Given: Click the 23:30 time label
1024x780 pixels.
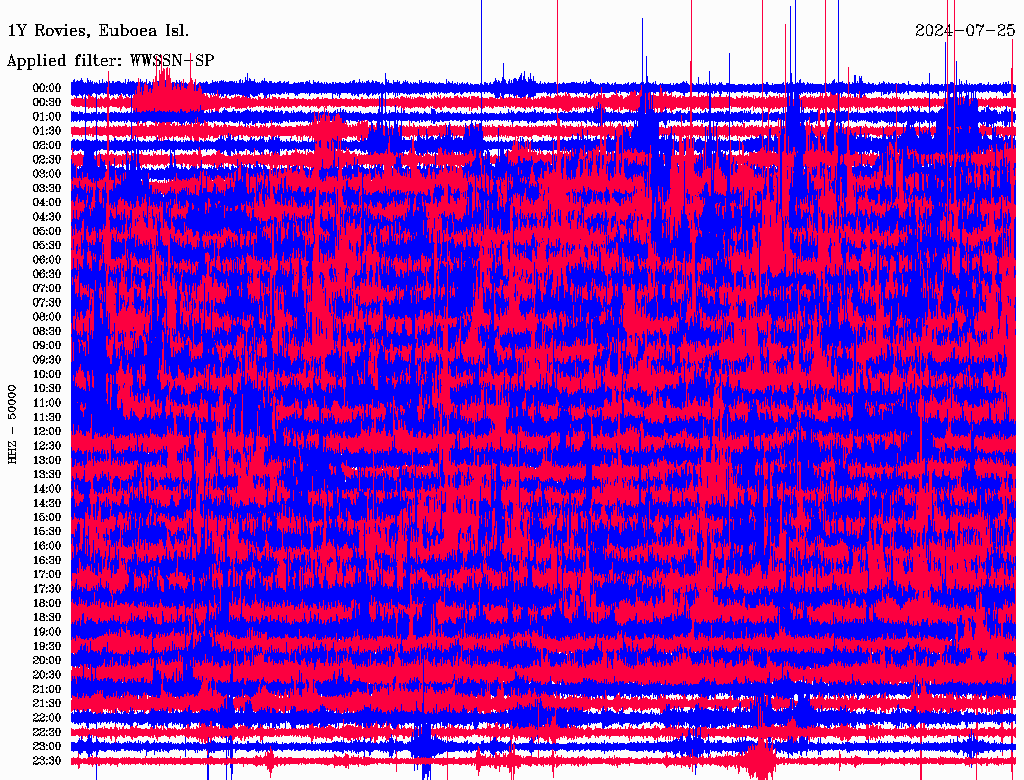Looking at the screenshot, I should [x=47, y=761].
